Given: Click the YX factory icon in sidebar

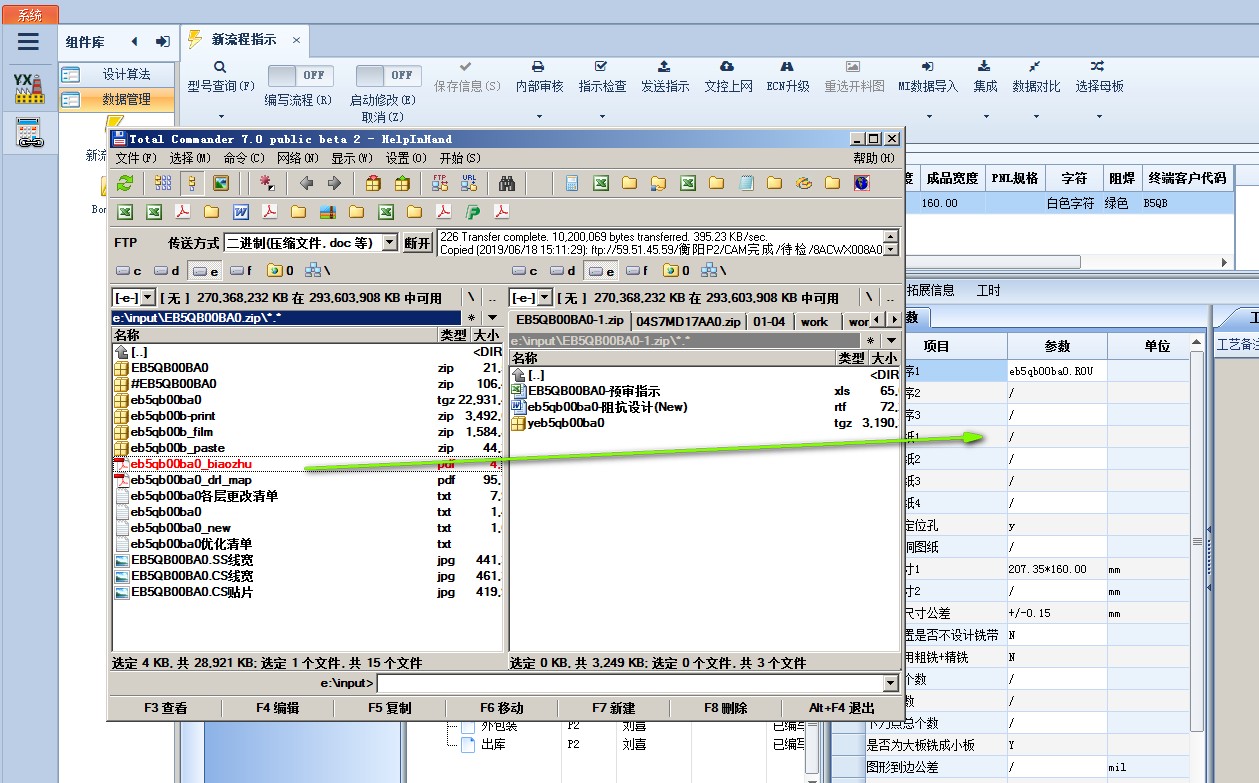Looking at the screenshot, I should [x=28, y=87].
